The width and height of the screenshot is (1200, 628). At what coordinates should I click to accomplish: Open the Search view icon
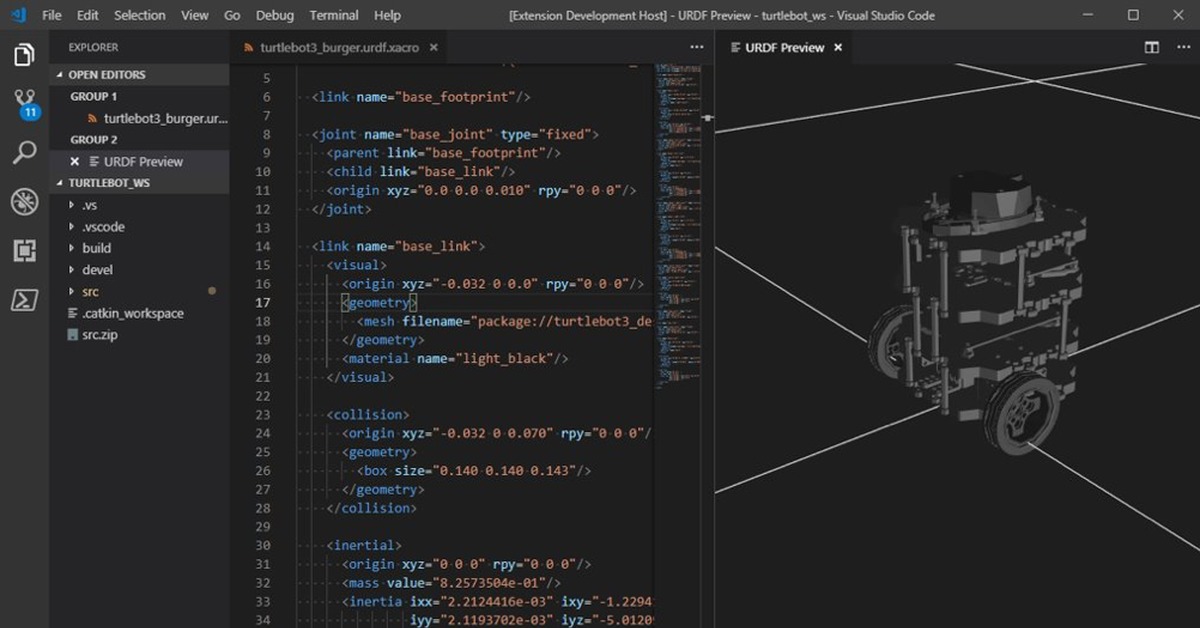click(x=24, y=153)
